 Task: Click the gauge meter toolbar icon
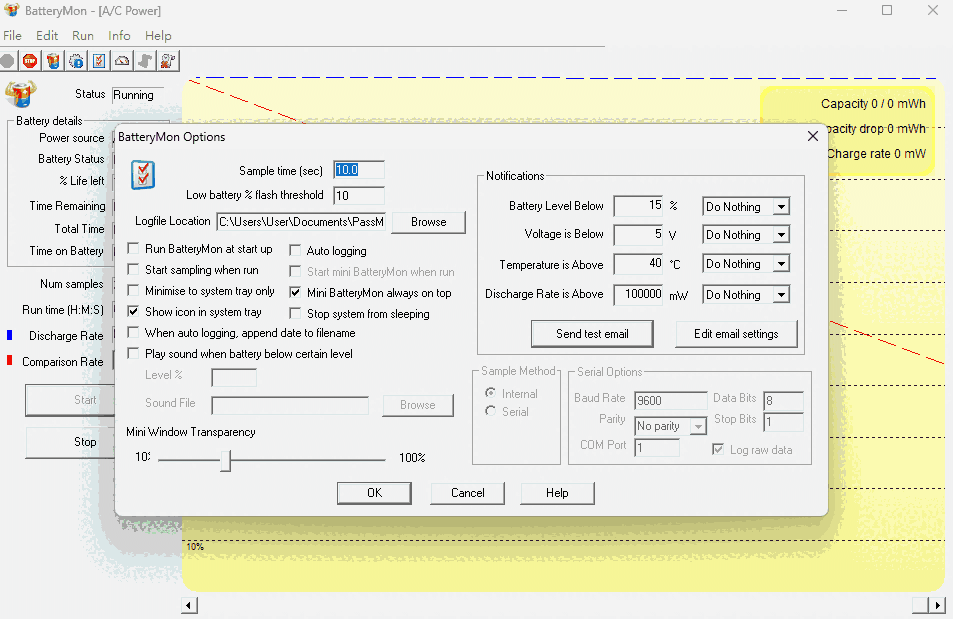pos(122,61)
